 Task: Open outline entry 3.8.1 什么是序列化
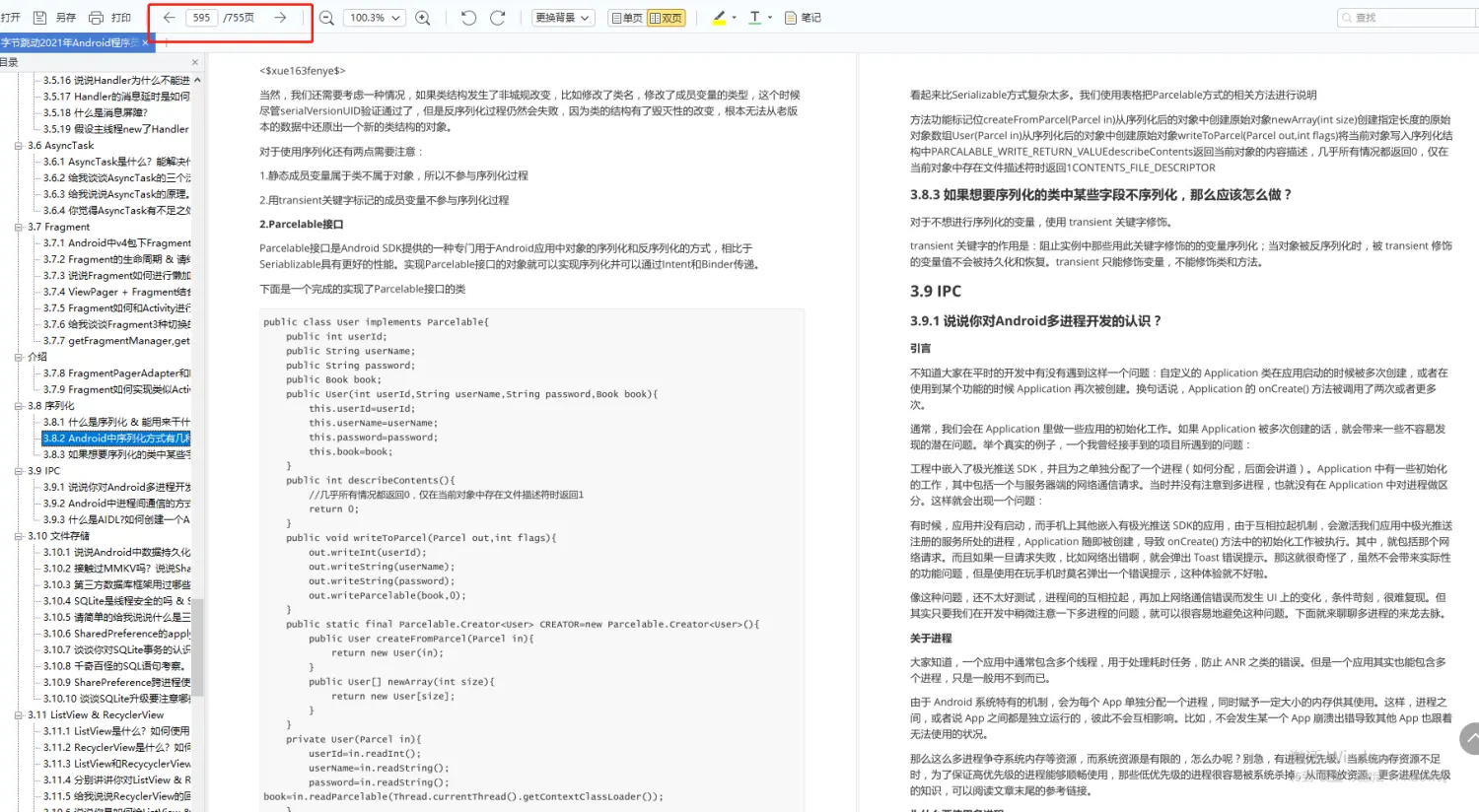click(116, 422)
